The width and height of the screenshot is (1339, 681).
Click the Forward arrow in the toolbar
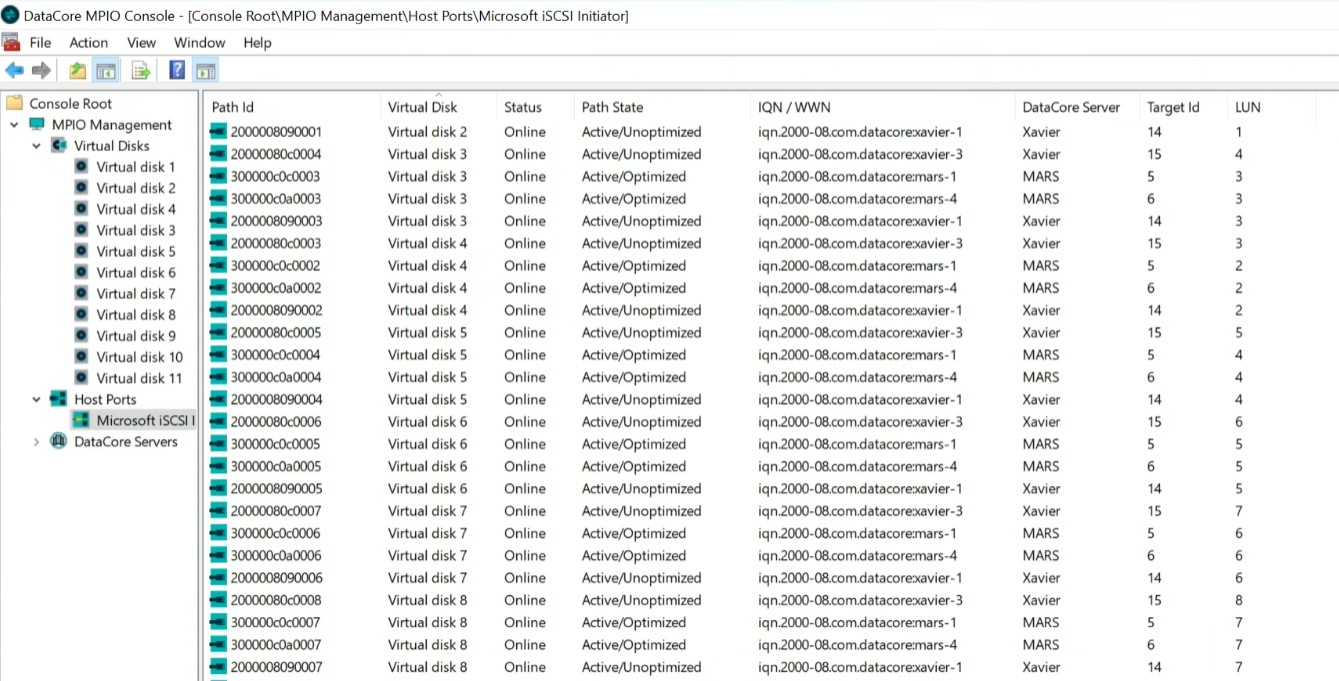(x=41, y=70)
